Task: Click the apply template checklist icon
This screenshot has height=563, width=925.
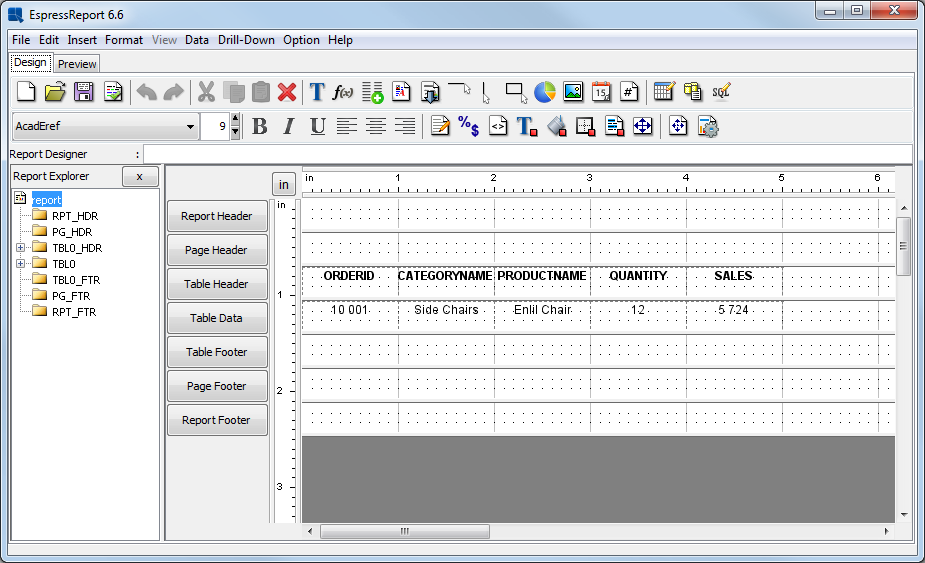Action: (x=113, y=92)
